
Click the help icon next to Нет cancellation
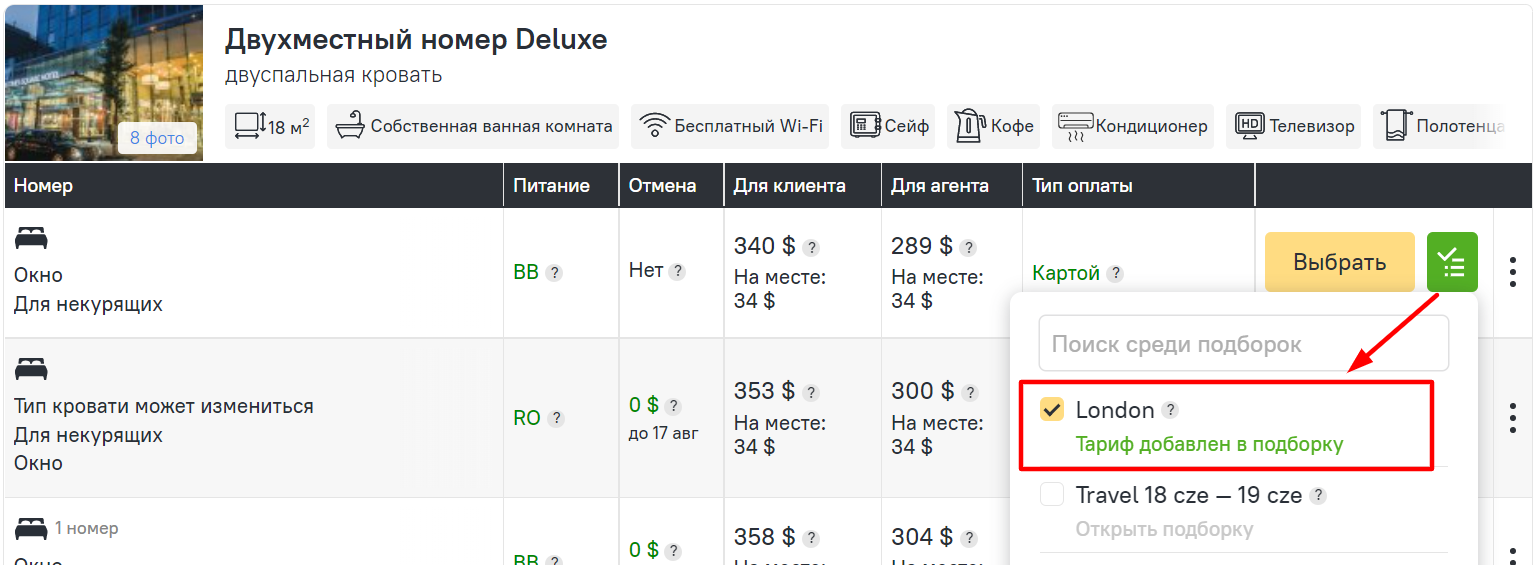(677, 271)
